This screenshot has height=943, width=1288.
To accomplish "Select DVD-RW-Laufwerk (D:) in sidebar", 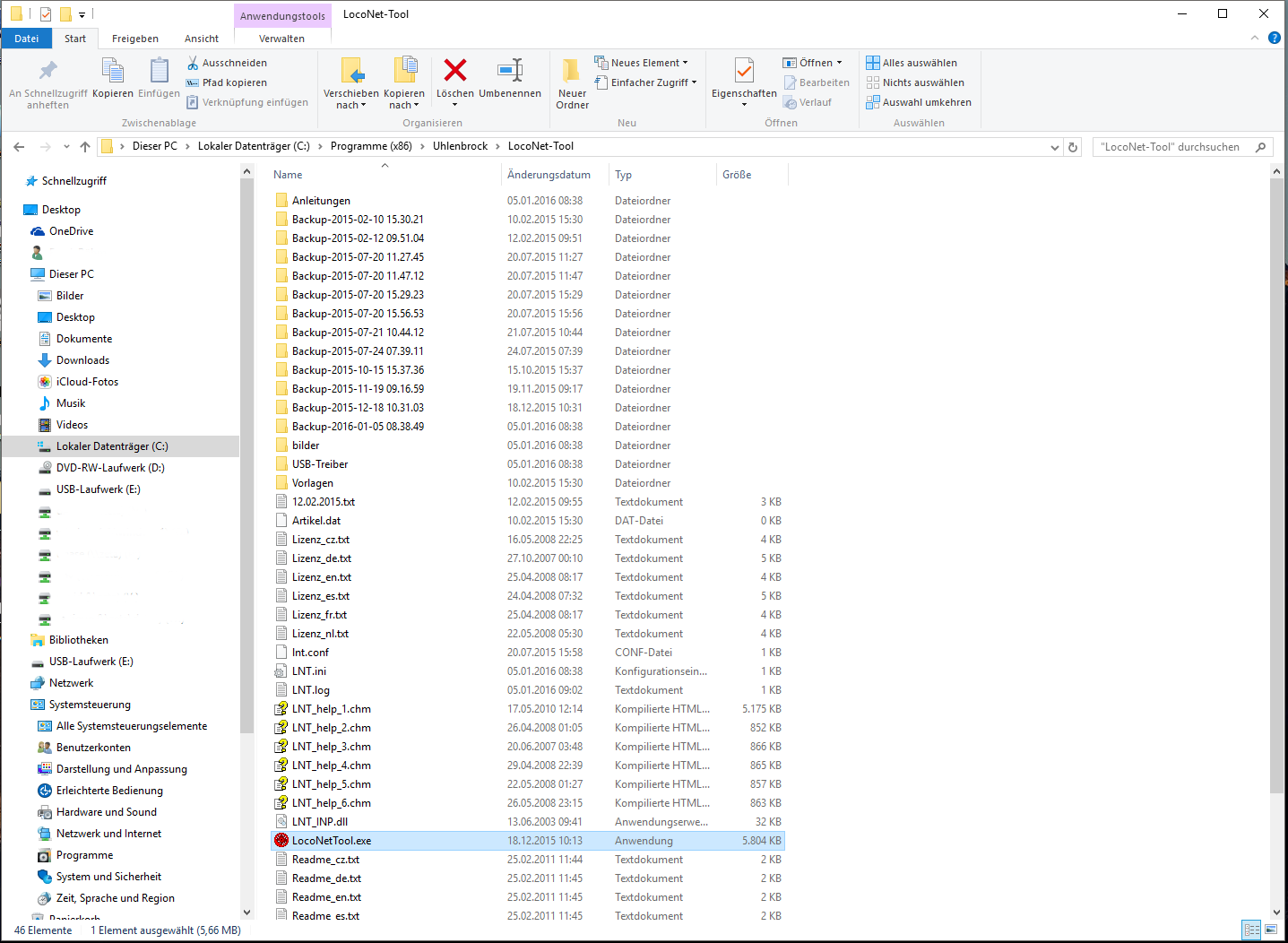I will click(x=110, y=468).
